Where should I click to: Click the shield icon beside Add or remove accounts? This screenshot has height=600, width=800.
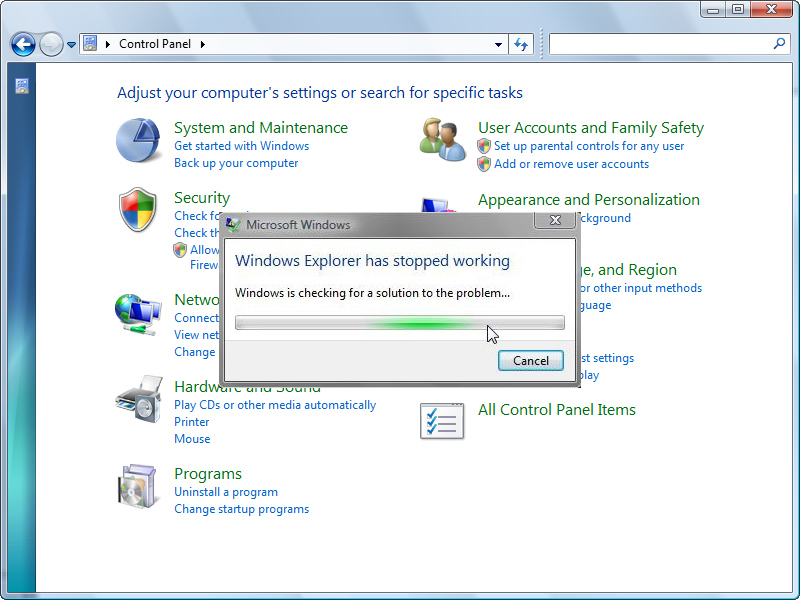[484, 164]
